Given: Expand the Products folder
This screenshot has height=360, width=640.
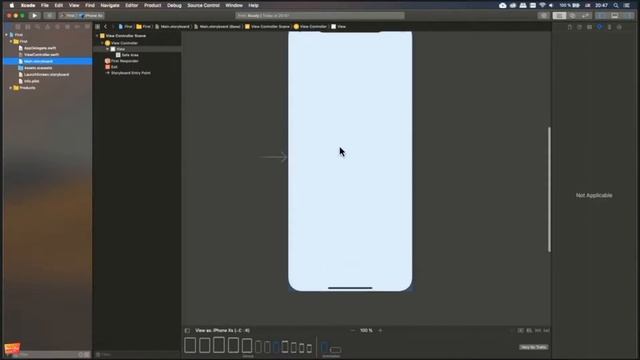Looking at the screenshot, I should [11, 88].
